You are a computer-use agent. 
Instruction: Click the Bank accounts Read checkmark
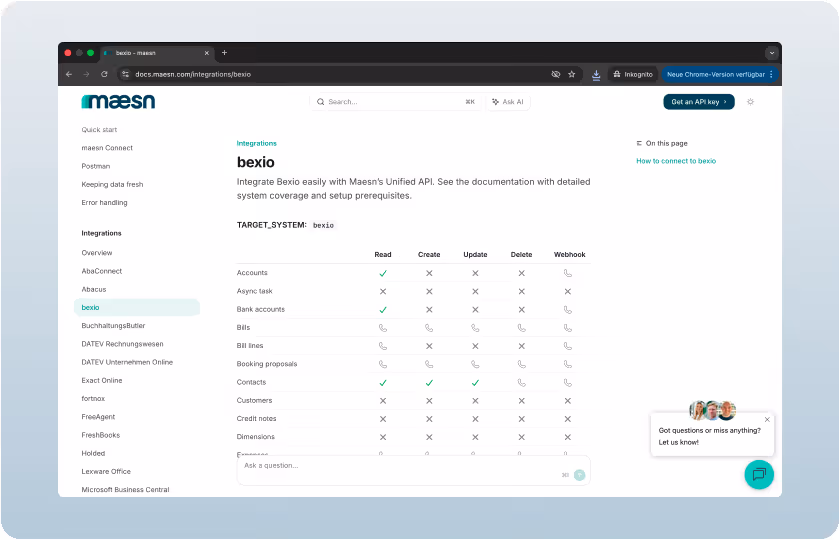[x=383, y=310]
